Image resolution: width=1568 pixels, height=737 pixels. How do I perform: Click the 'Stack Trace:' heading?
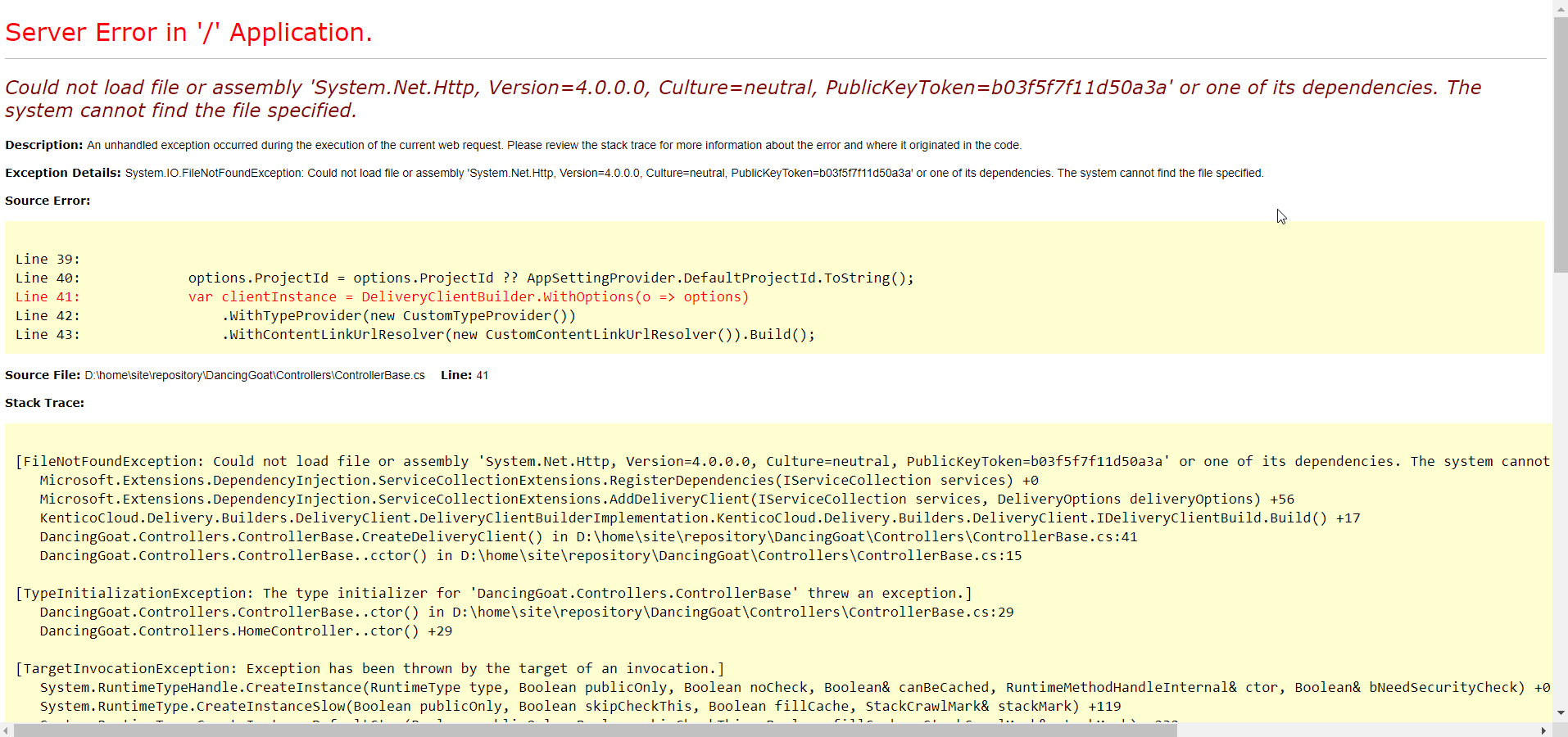click(x=44, y=402)
